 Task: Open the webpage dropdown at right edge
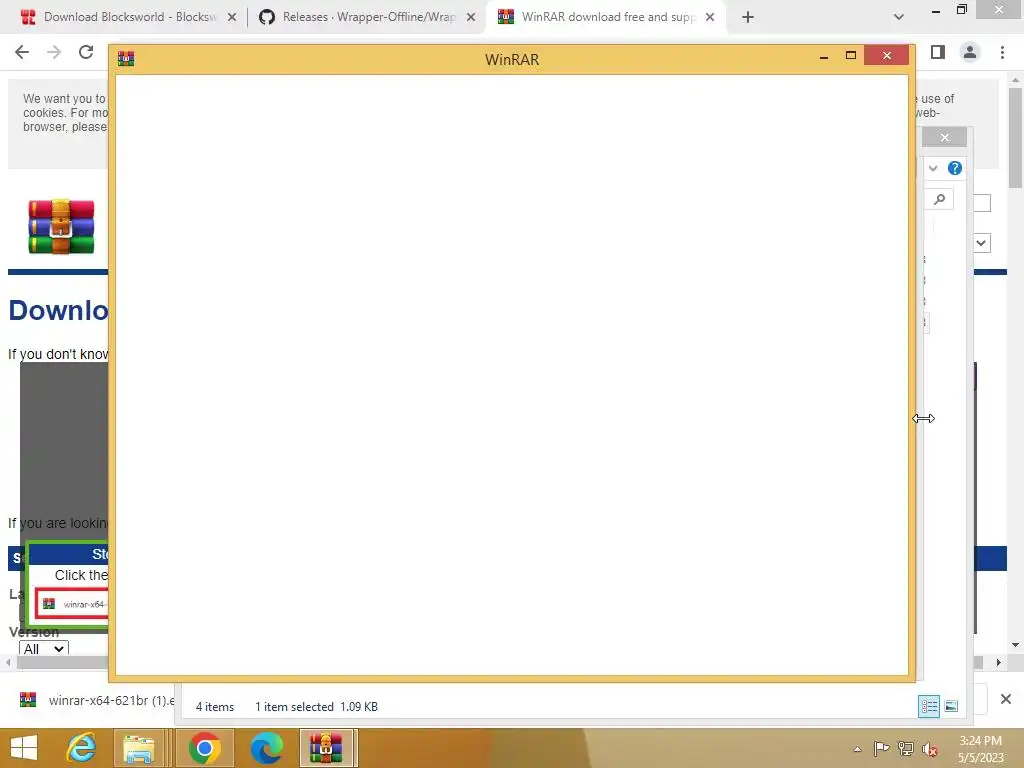click(x=982, y=243)
